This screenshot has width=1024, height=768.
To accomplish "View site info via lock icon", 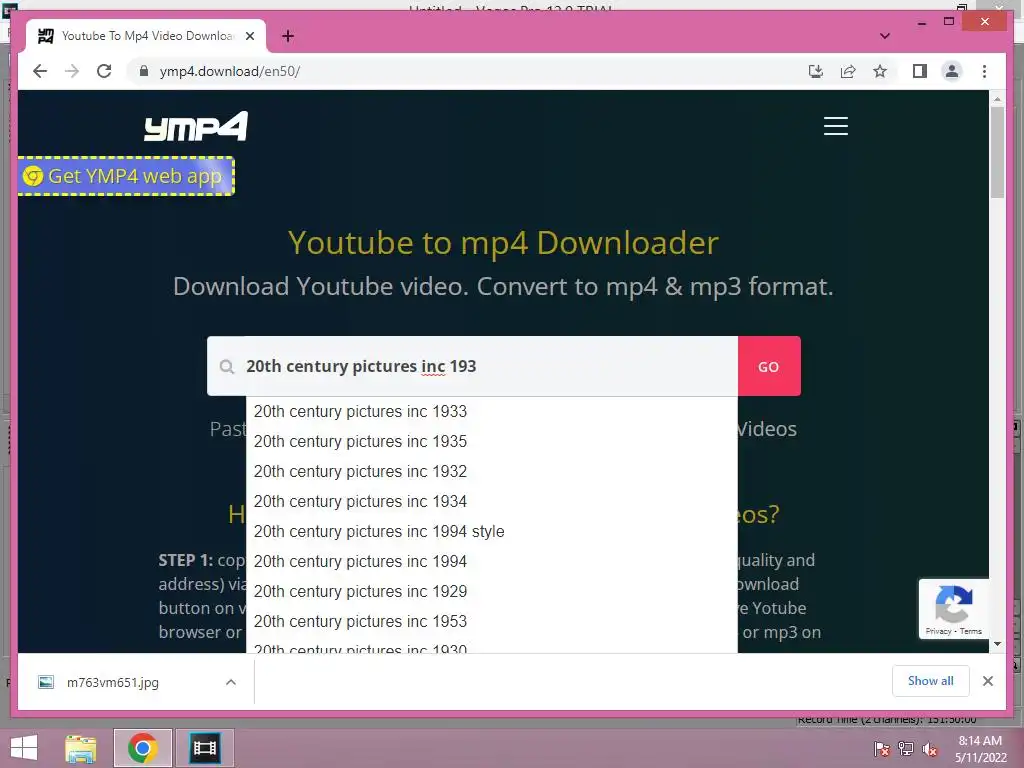I will point(144,71).
